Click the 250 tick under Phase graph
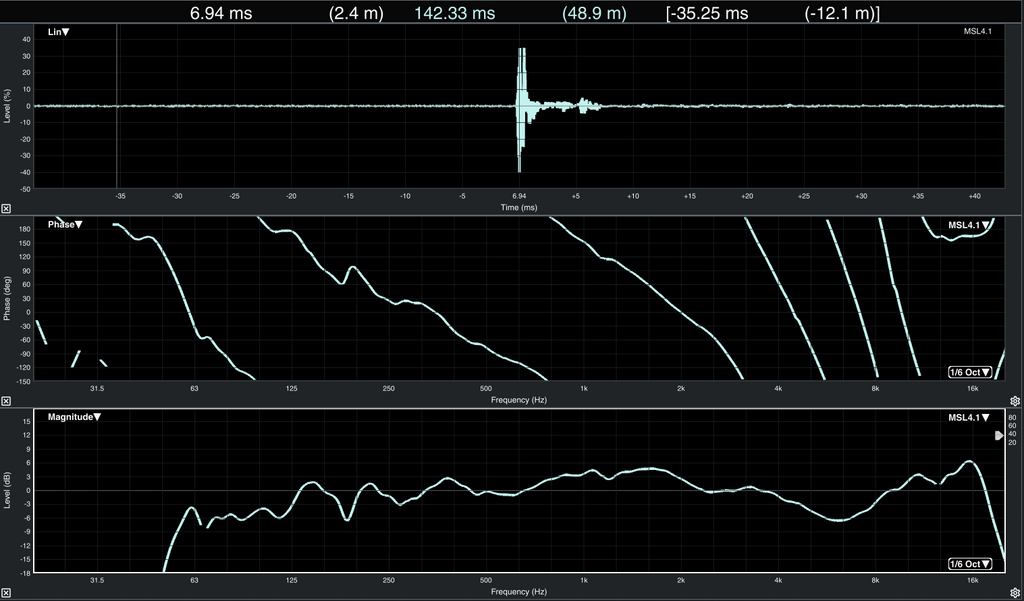The image size is (1024, 601). (x=389, y=388)
